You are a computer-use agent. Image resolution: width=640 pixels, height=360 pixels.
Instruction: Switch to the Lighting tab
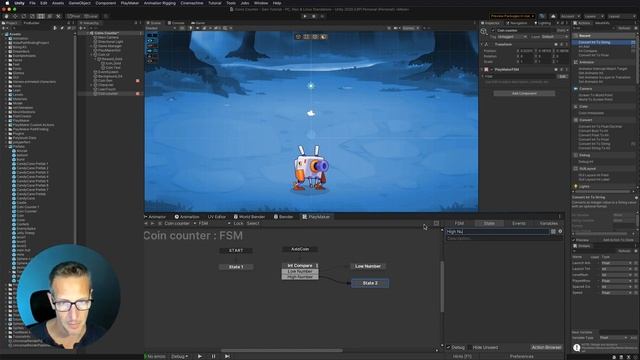543,23
